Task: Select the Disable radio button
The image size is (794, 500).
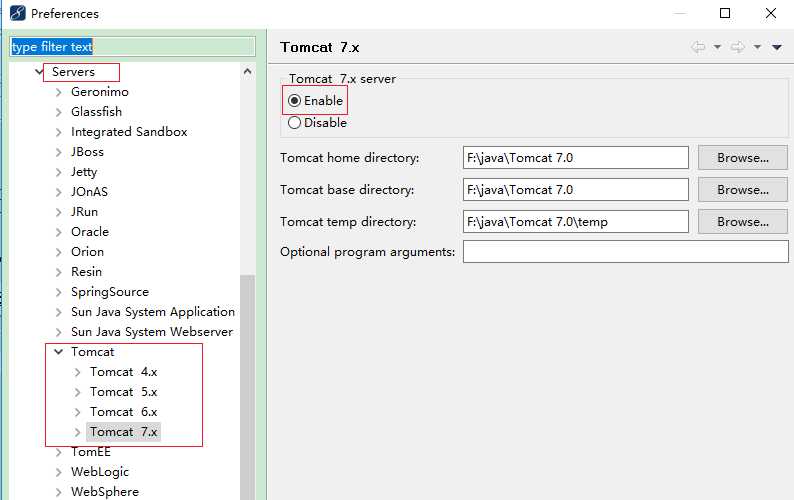Action: tap(294, 123)
